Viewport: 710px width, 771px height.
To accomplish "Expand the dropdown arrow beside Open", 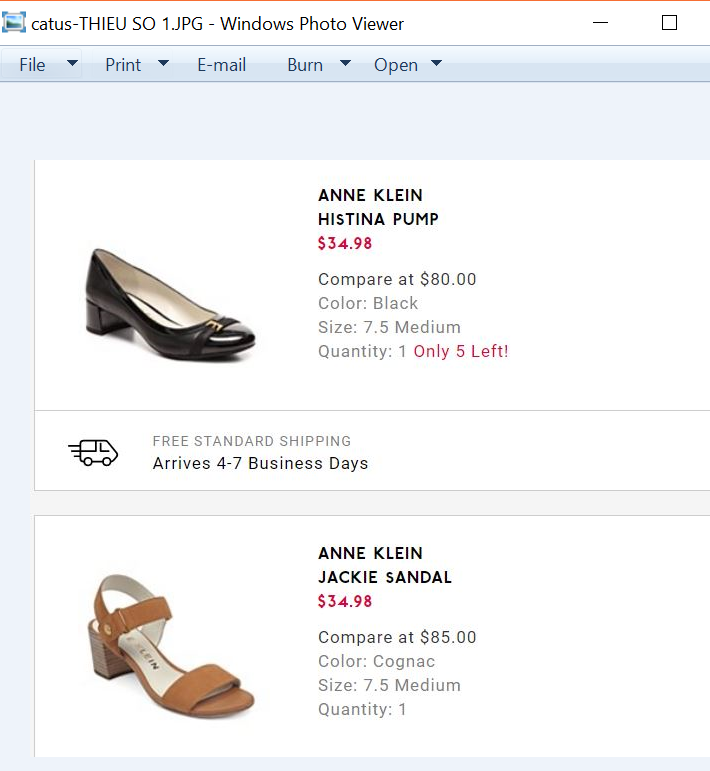I will click(436, 64).
